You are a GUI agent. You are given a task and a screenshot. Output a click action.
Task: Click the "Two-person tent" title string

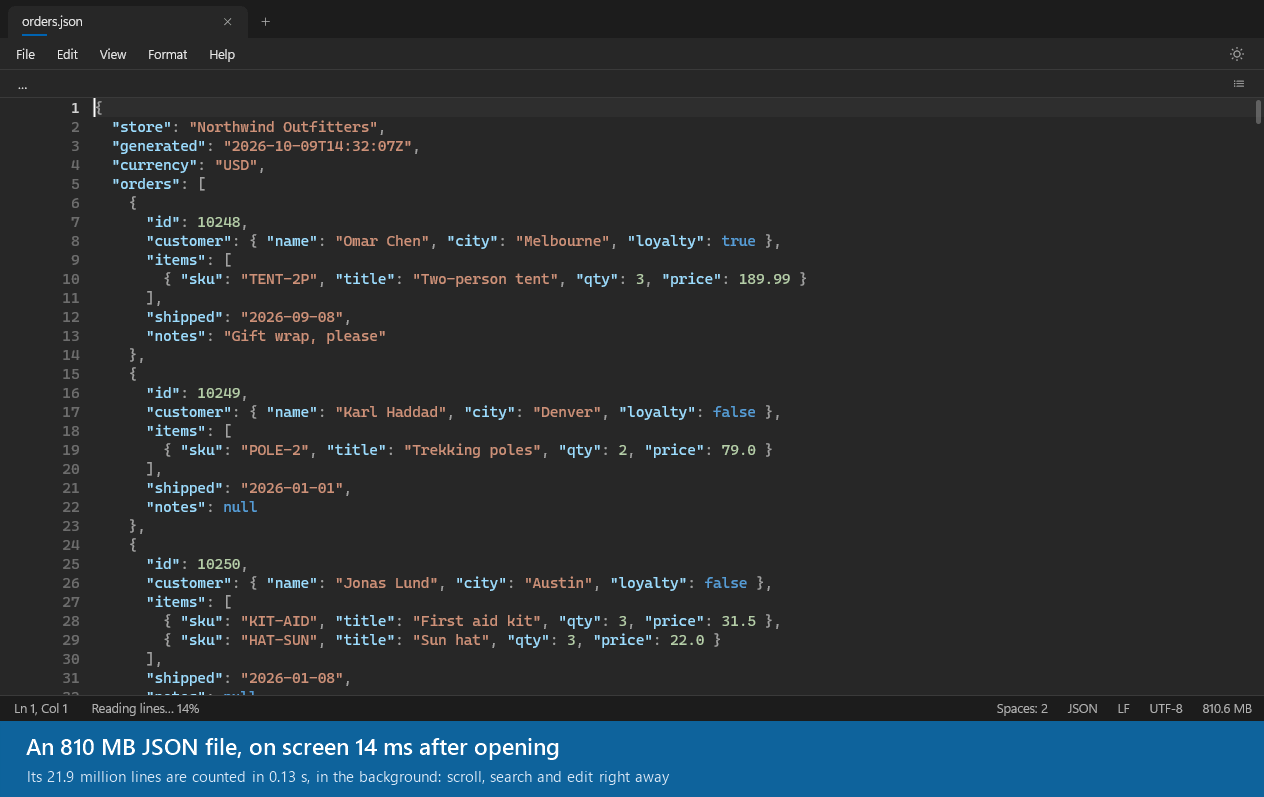(485, 279)
